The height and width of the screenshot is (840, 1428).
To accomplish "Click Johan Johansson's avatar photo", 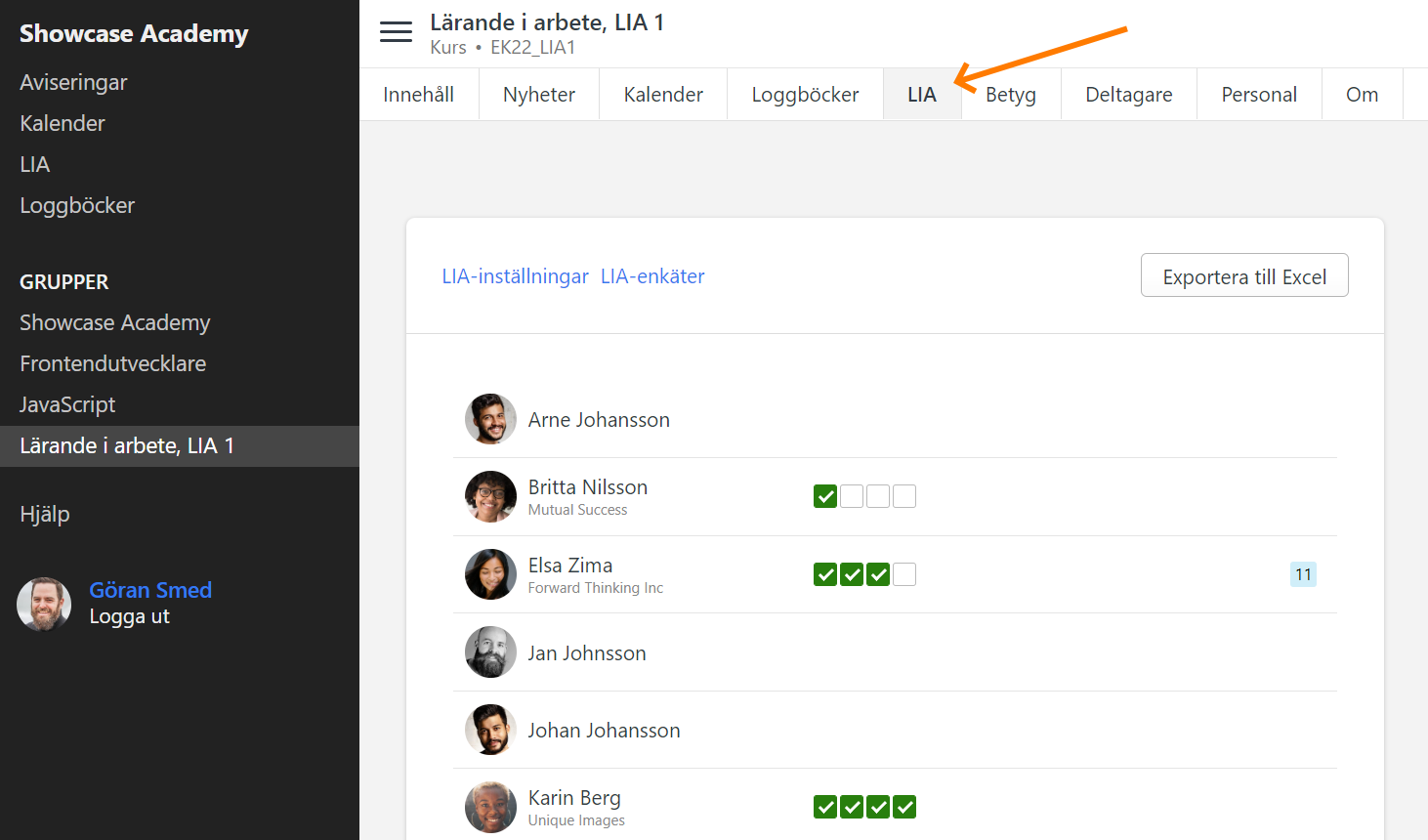I will tap(490, 730).
